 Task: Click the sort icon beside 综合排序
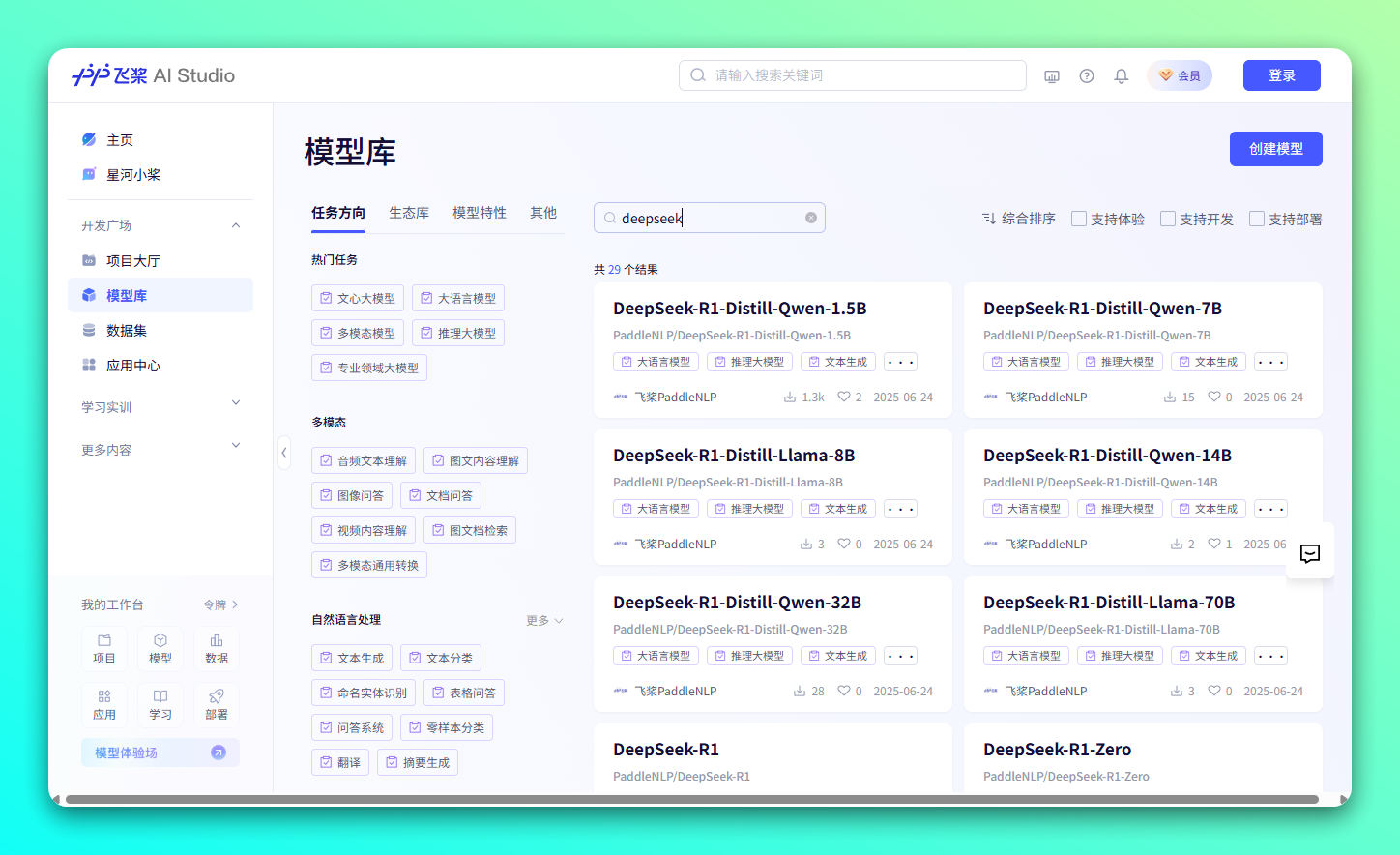click(989, 219)
